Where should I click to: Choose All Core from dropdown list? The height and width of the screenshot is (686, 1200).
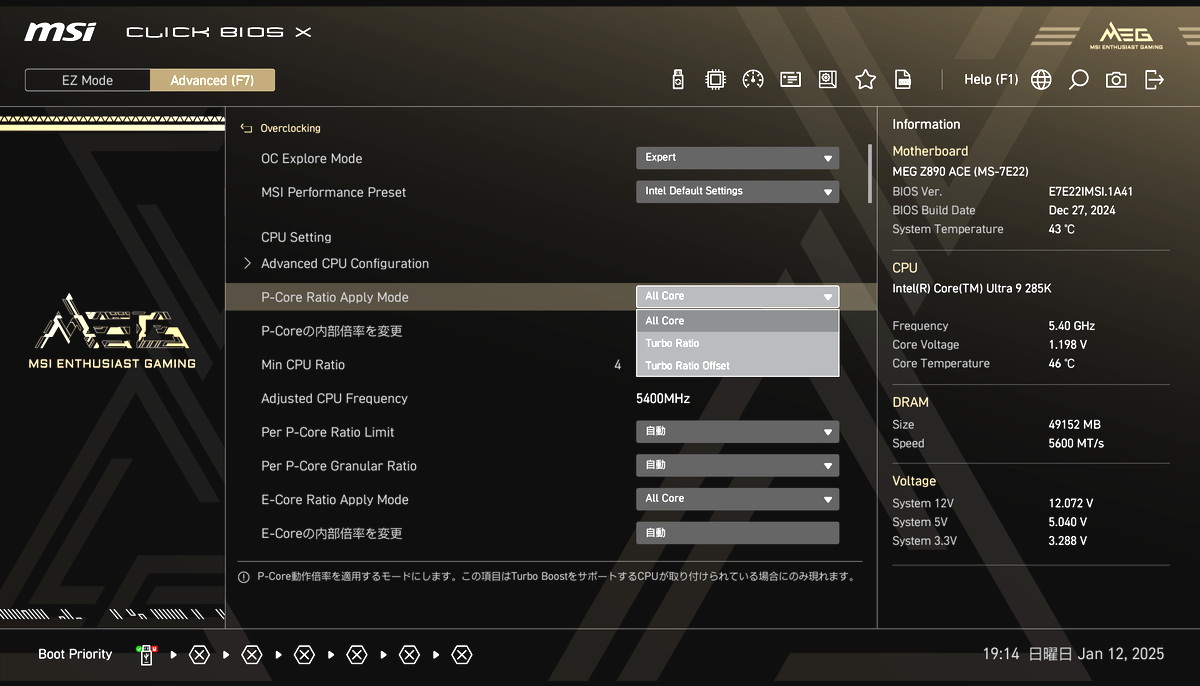click(x=737, y=321)
